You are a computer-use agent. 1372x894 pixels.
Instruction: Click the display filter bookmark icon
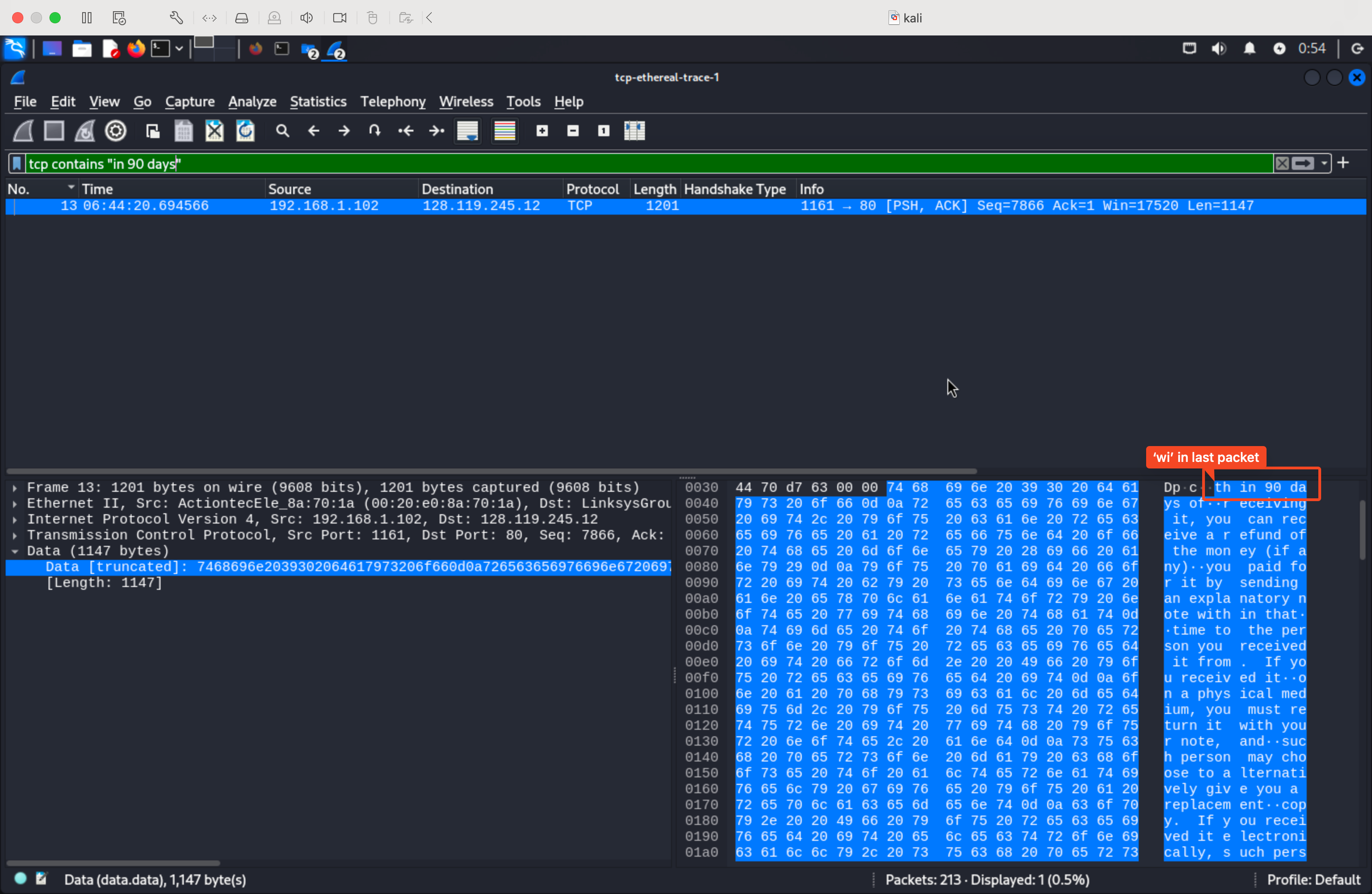point(17,164)
